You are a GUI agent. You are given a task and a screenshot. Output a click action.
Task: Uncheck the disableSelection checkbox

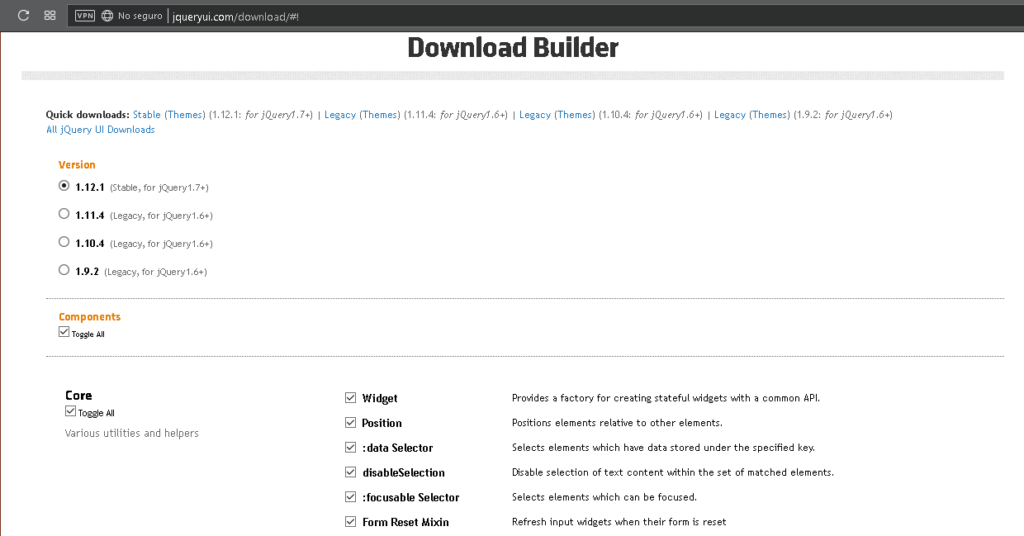351,472
